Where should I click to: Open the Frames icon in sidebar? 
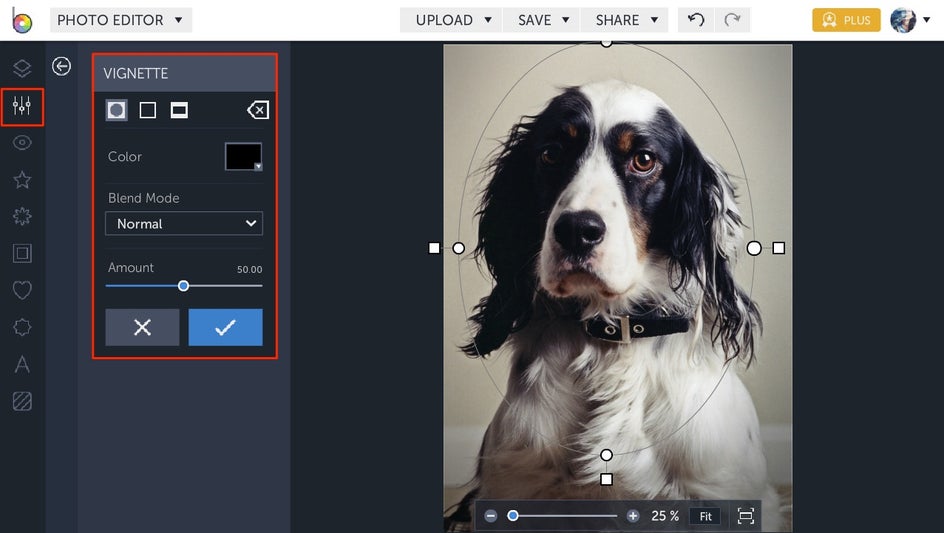click(x=22, y=253)
